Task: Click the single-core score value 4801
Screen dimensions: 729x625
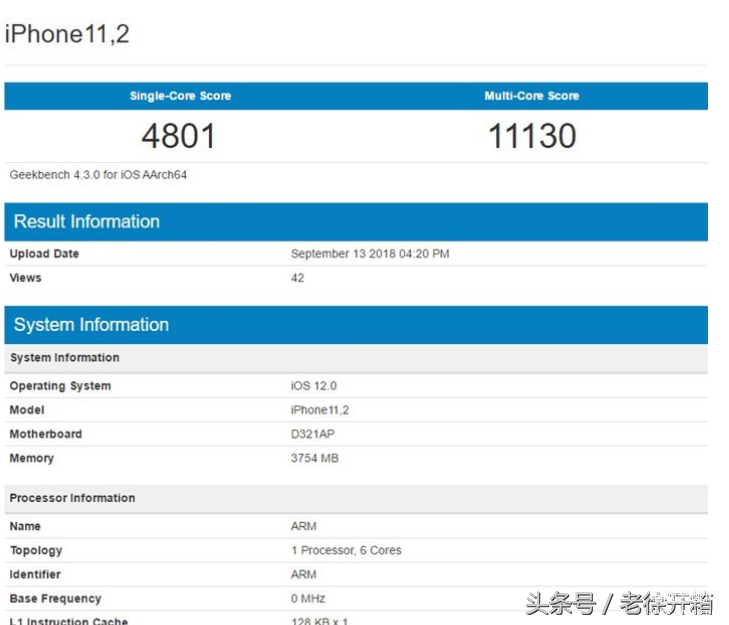Action: pyautogui.click(x=179, y=136)
